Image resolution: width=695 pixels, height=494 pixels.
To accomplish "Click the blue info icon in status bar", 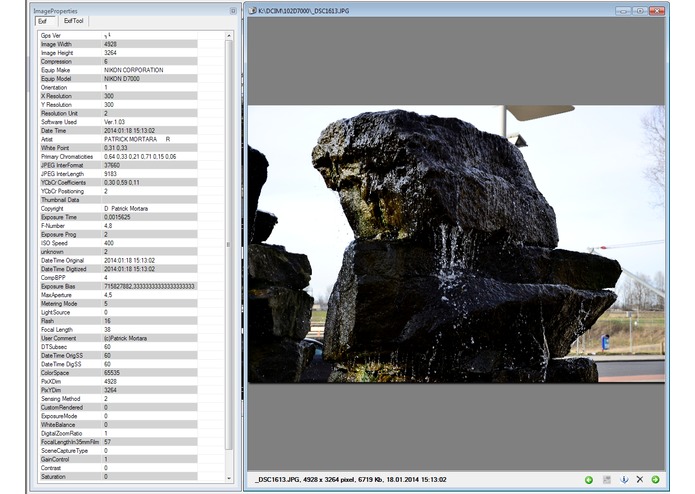I will 624,480.
